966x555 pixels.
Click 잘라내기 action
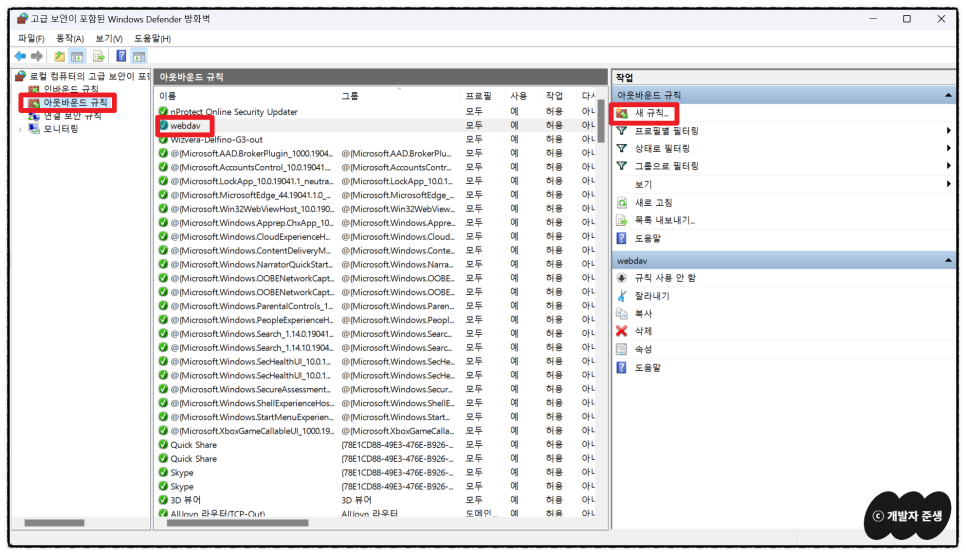coord(652,296)
